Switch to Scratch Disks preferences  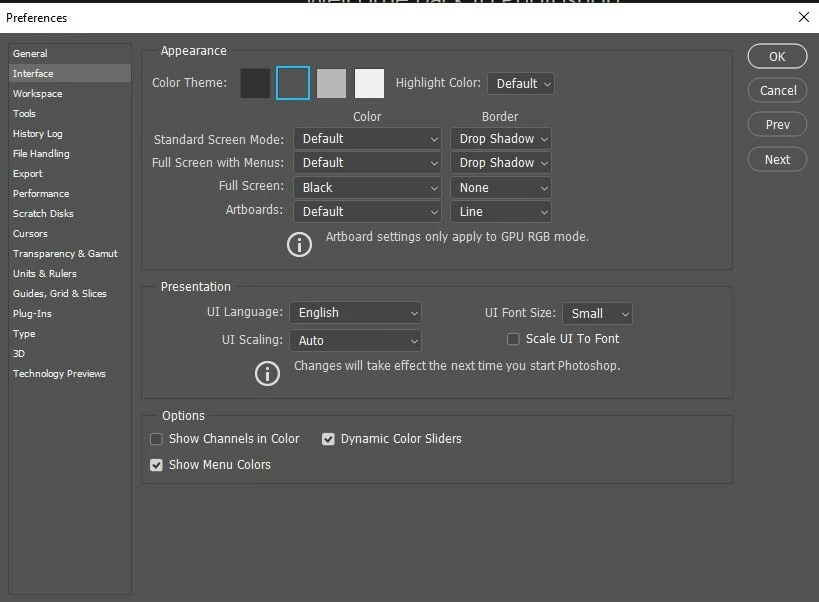click(69, 214)
